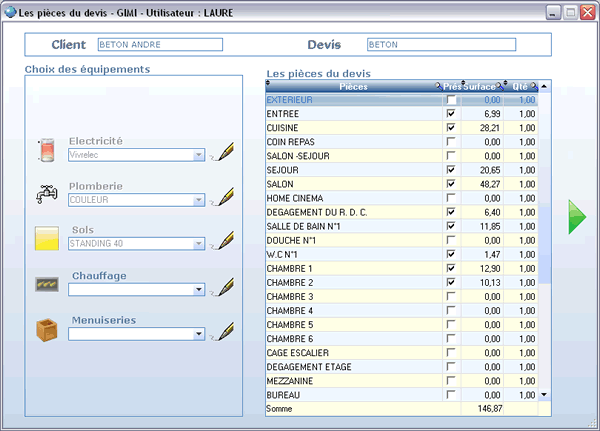
Task: Click the pencil icon beside Menuiseries
Action: [227, 332]
